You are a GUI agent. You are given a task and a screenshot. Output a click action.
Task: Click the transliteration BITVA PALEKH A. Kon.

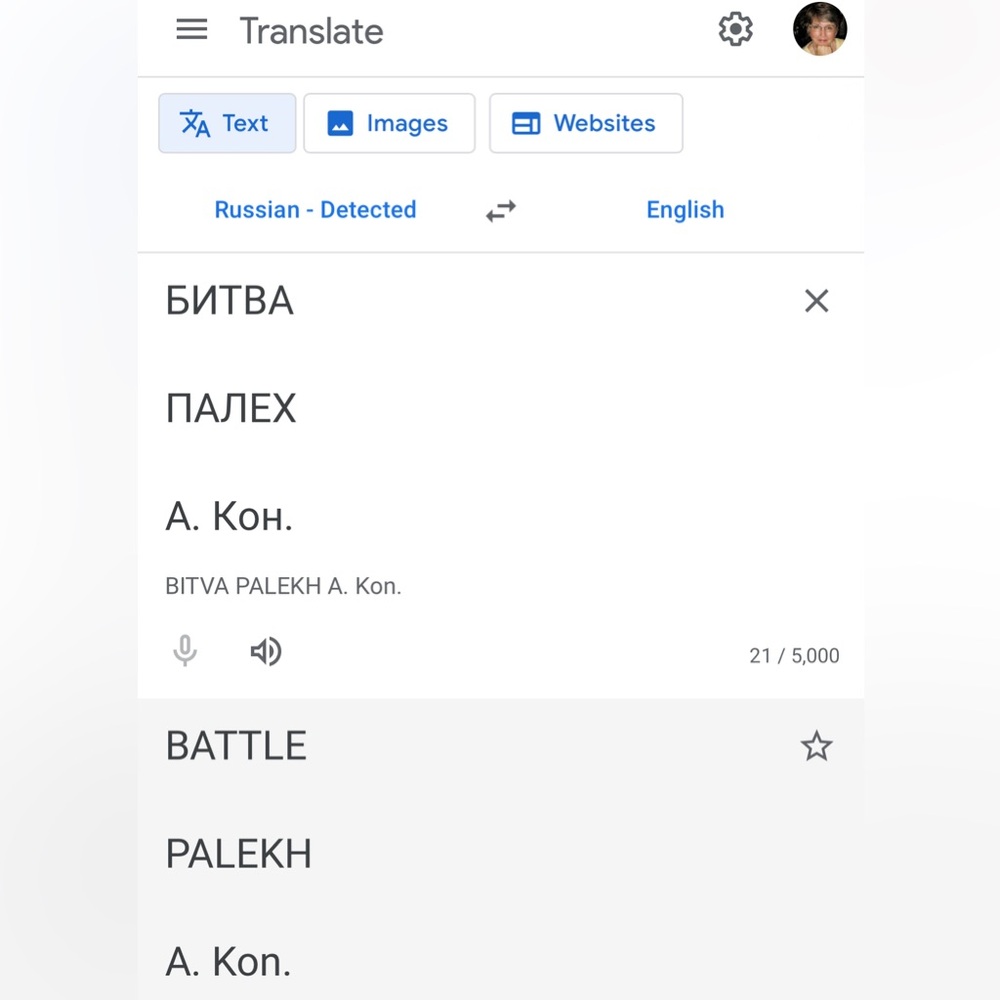(283, 586)
